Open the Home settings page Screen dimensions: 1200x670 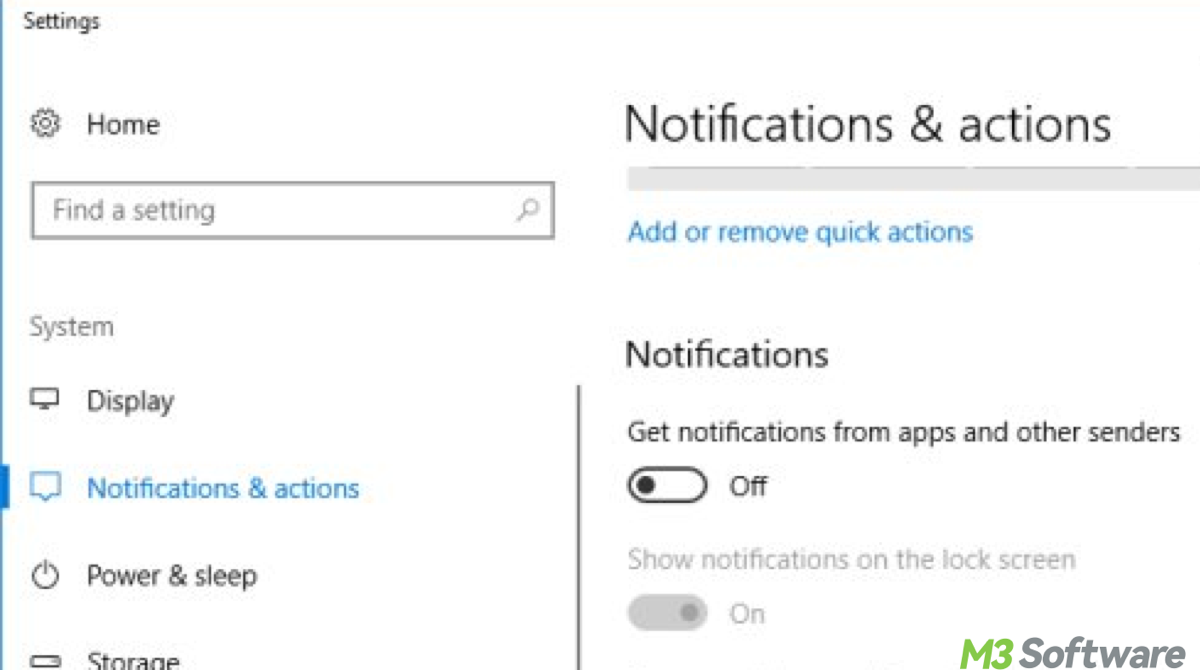(x=123, y=125)
